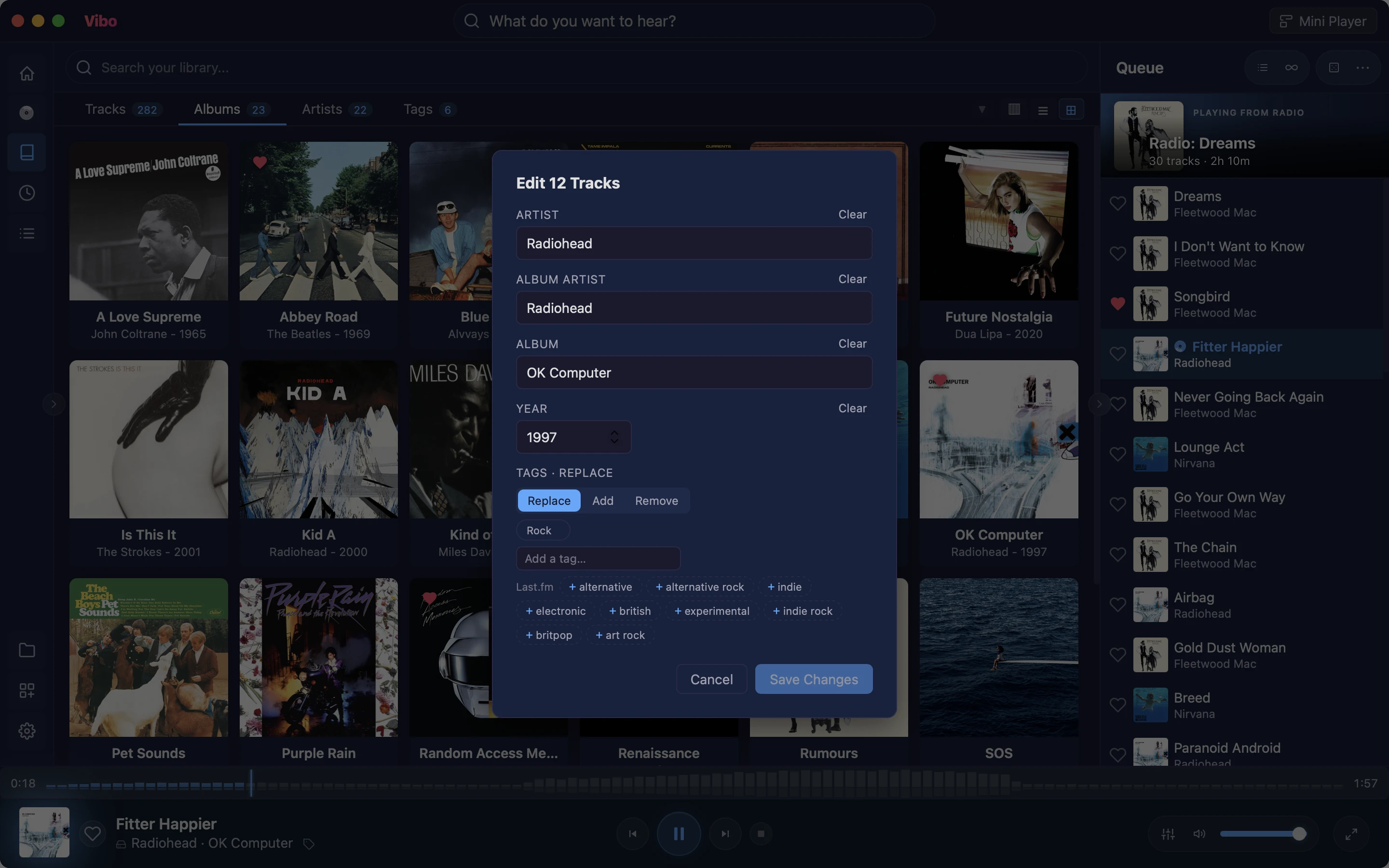Toggle infinite queue loop icon
The image size is (1389, 868).
[x=1292, y=68]
